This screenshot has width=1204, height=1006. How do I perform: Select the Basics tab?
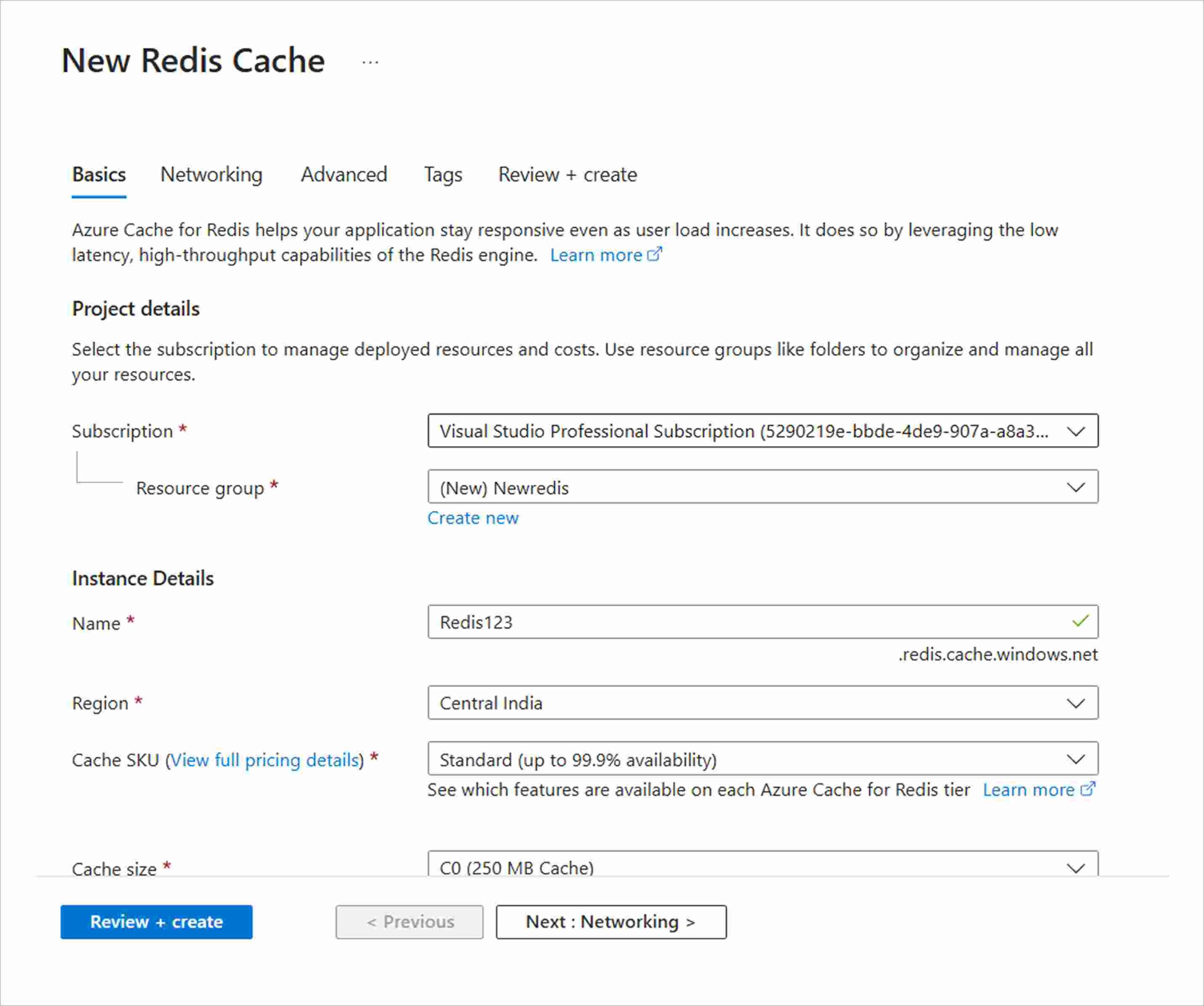[99, 175]
